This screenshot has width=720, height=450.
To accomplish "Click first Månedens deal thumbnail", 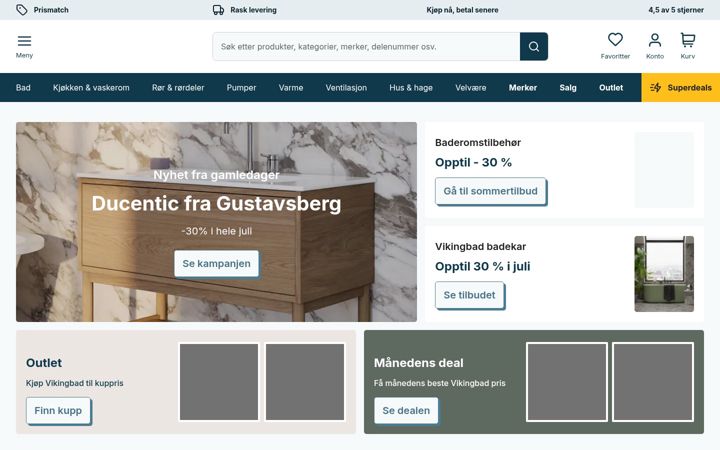I will point(567,382).
